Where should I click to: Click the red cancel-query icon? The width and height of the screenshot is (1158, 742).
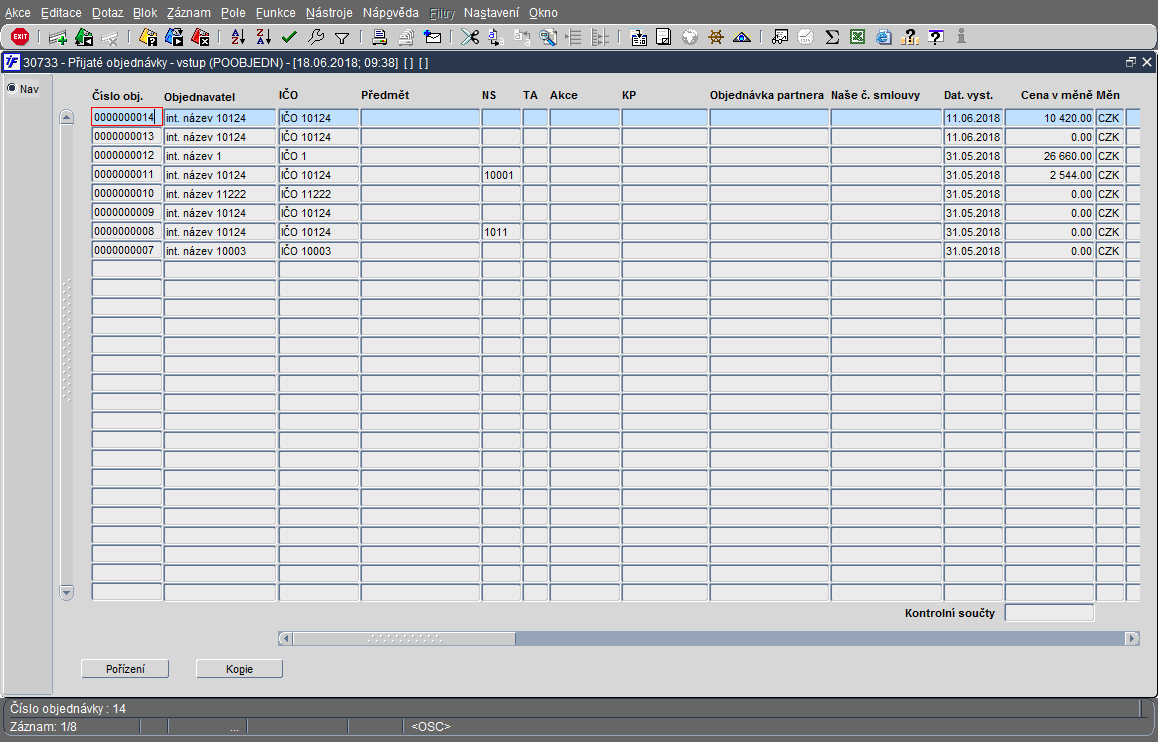[200, 37]
